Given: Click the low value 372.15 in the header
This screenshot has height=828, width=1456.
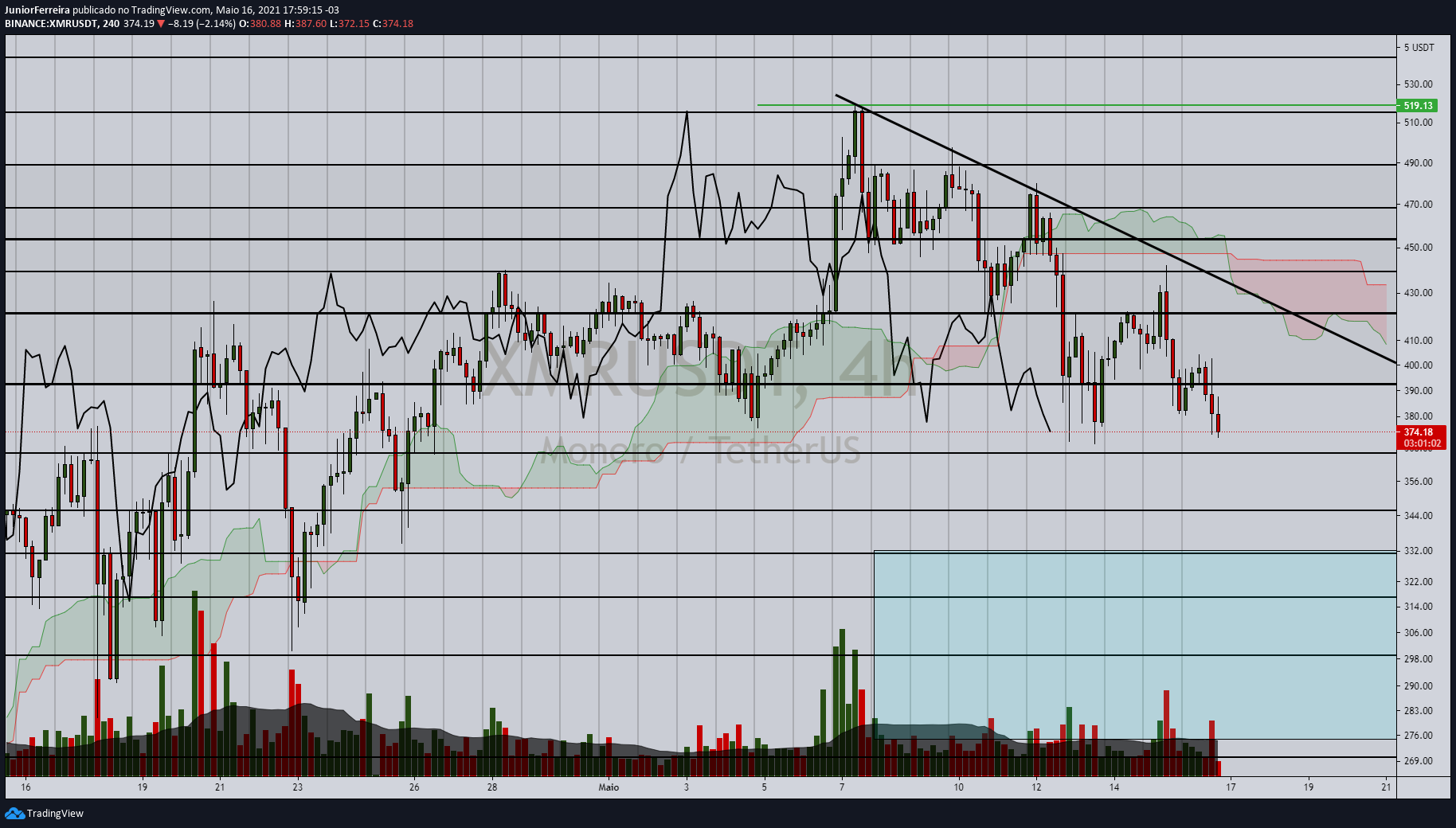Looking at the screenshot, I should tap(354, 23).
